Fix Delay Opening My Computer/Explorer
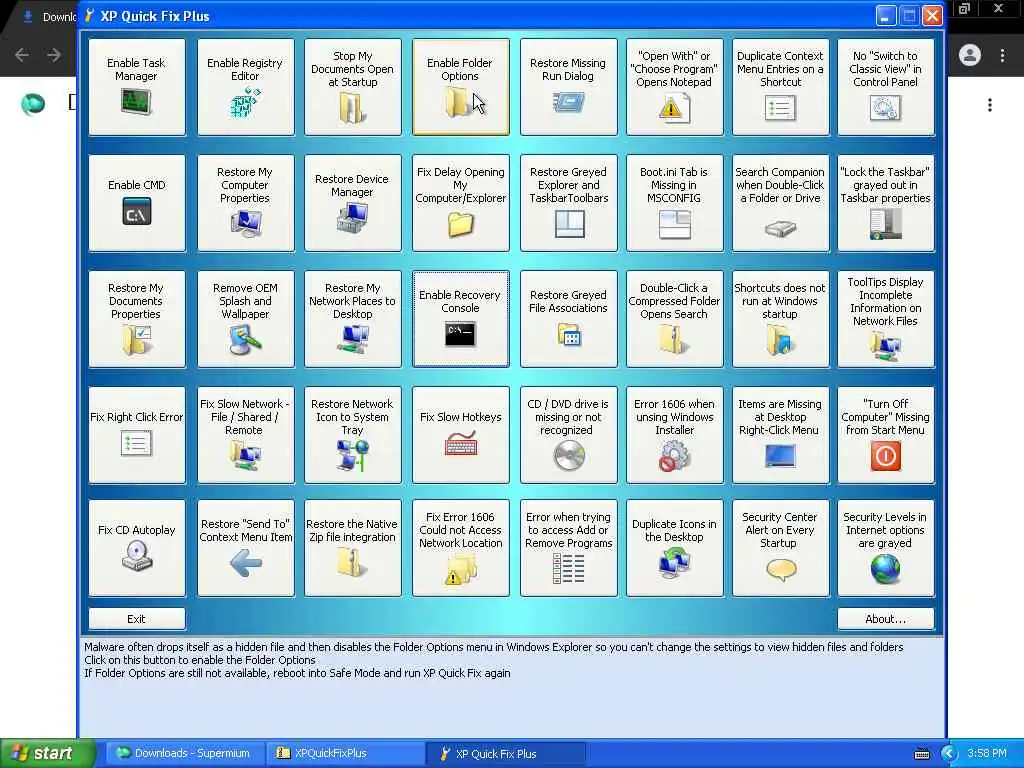The height and width of the screenshot is (768, 1024). [460, 203]
